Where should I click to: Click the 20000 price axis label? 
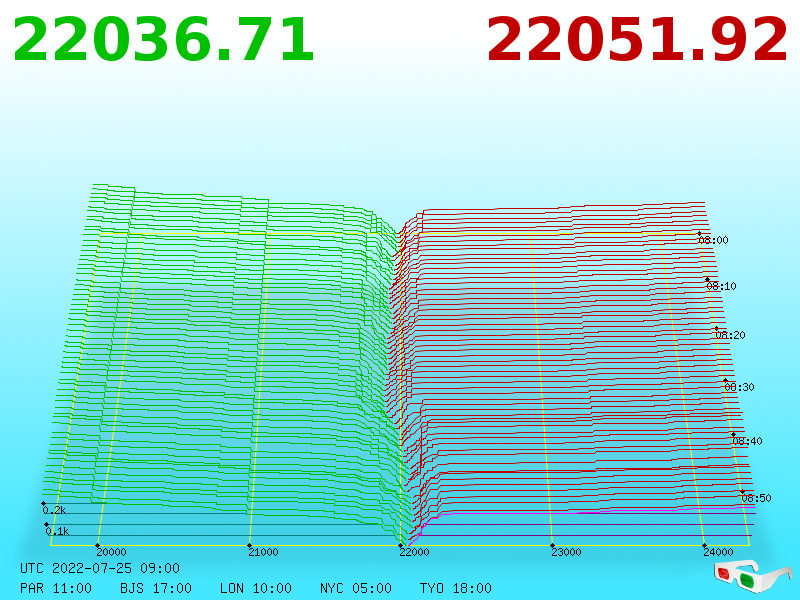point(111,552)
